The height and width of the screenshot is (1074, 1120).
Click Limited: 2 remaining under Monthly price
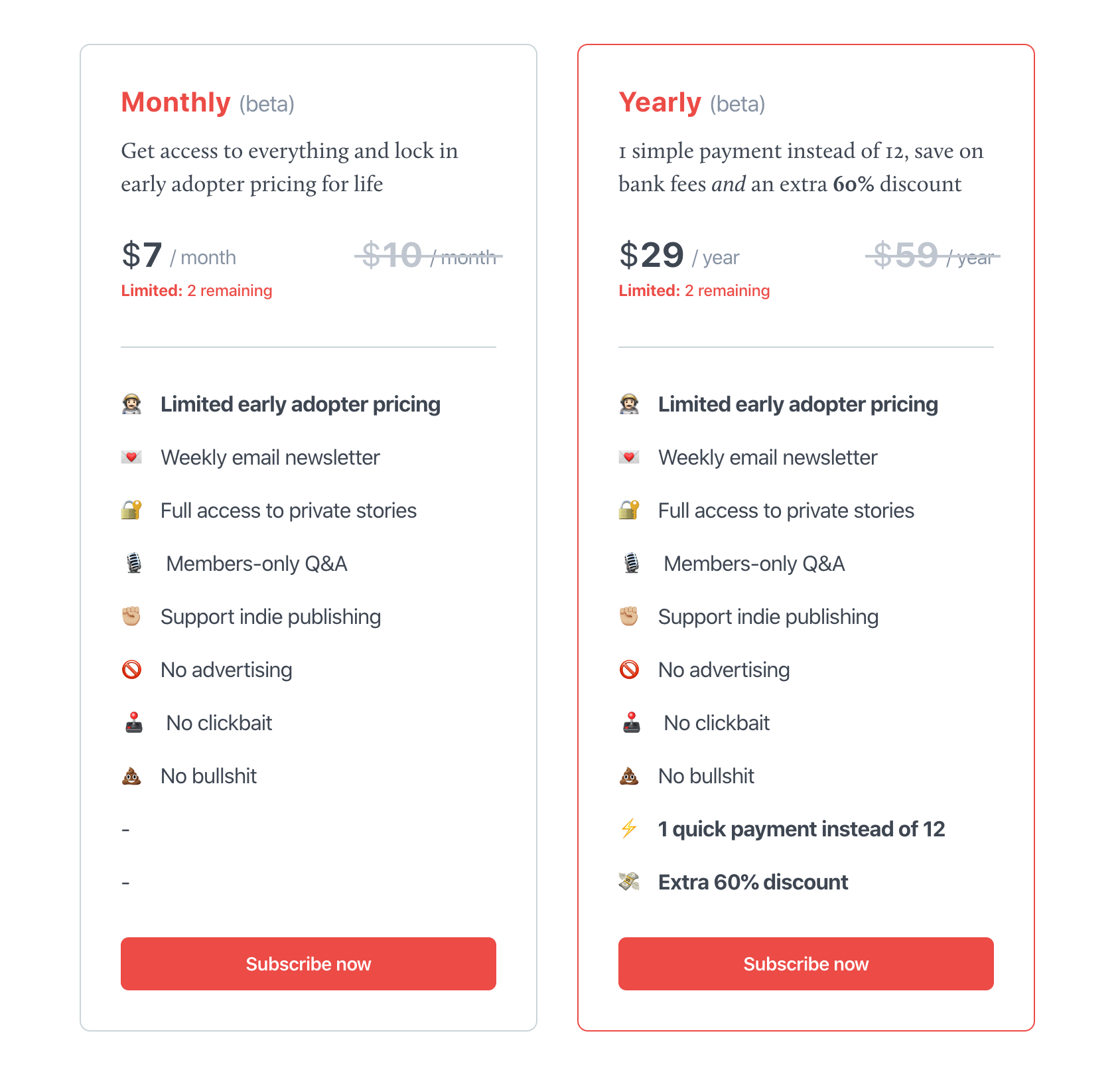point(196,290)
